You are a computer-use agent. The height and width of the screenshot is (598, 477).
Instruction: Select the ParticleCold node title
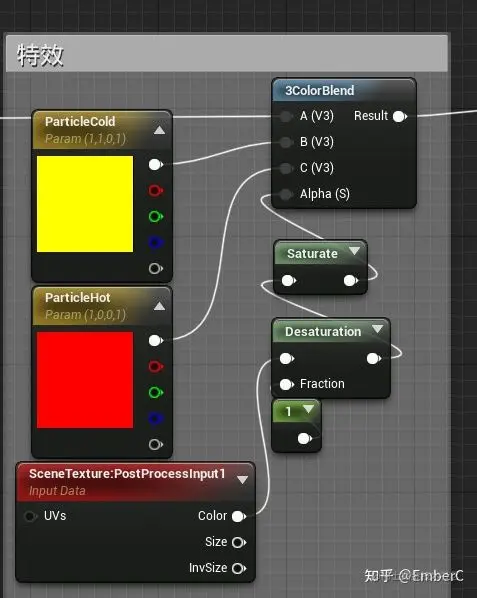tap(80, 122)
